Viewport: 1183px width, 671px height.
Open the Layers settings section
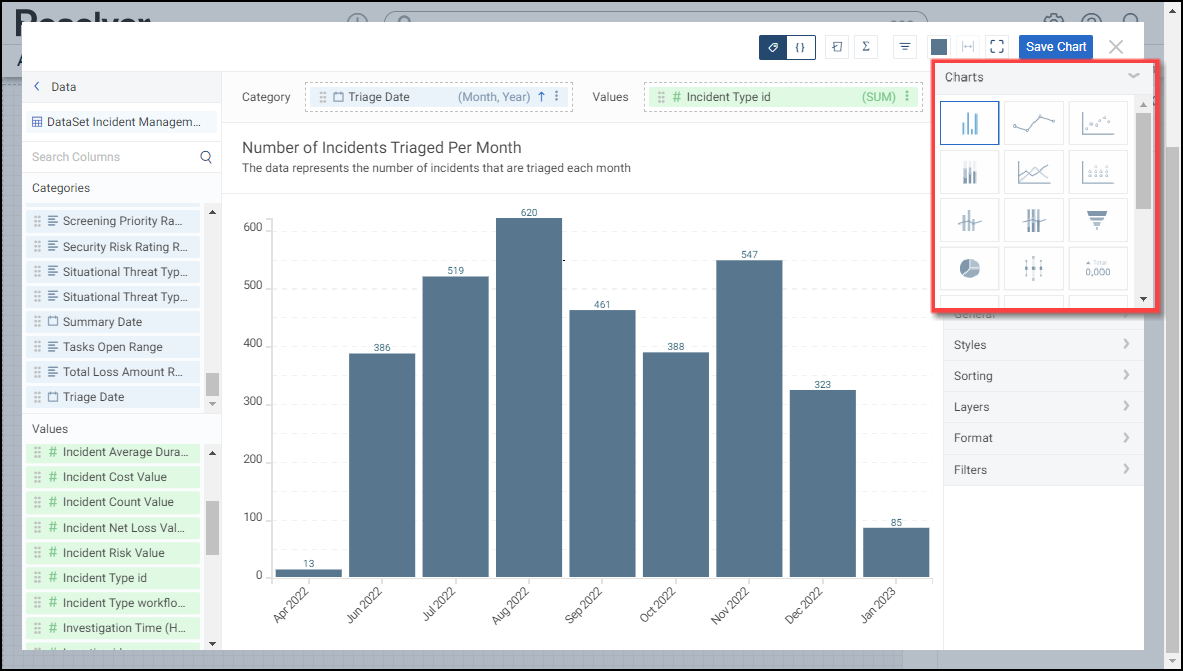pos(1042,407)
